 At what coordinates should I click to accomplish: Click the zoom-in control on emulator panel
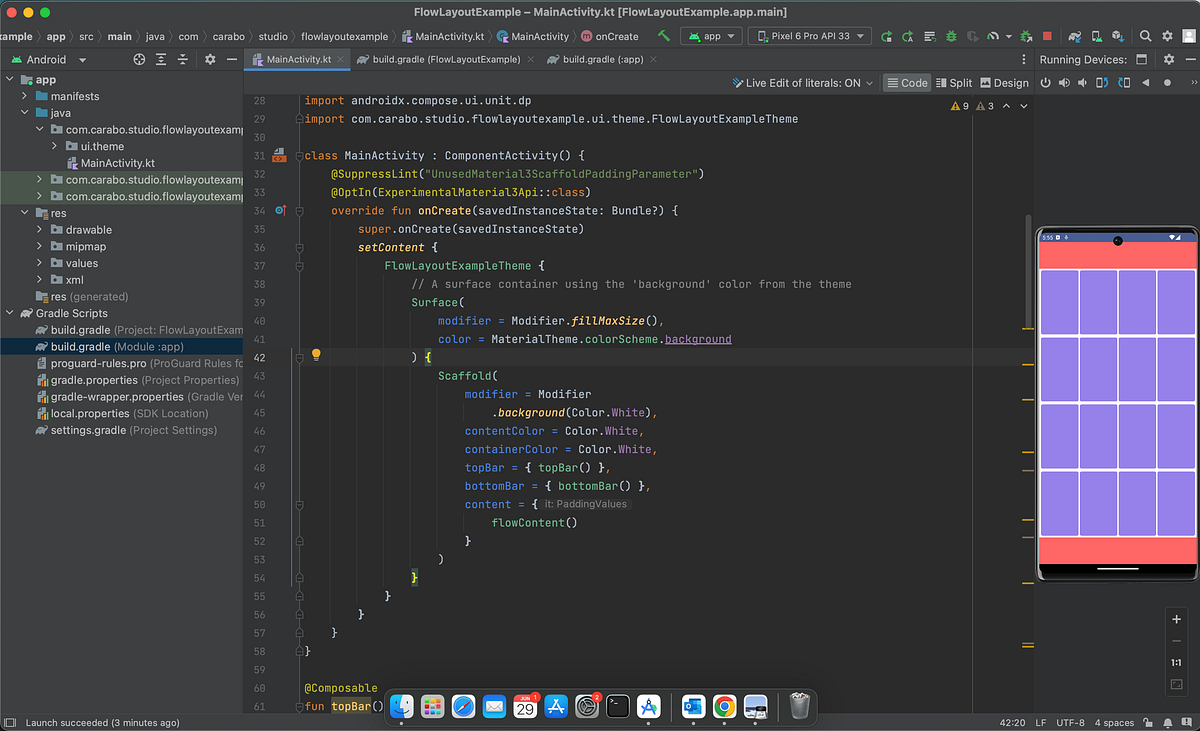(x=1177, y=619)
